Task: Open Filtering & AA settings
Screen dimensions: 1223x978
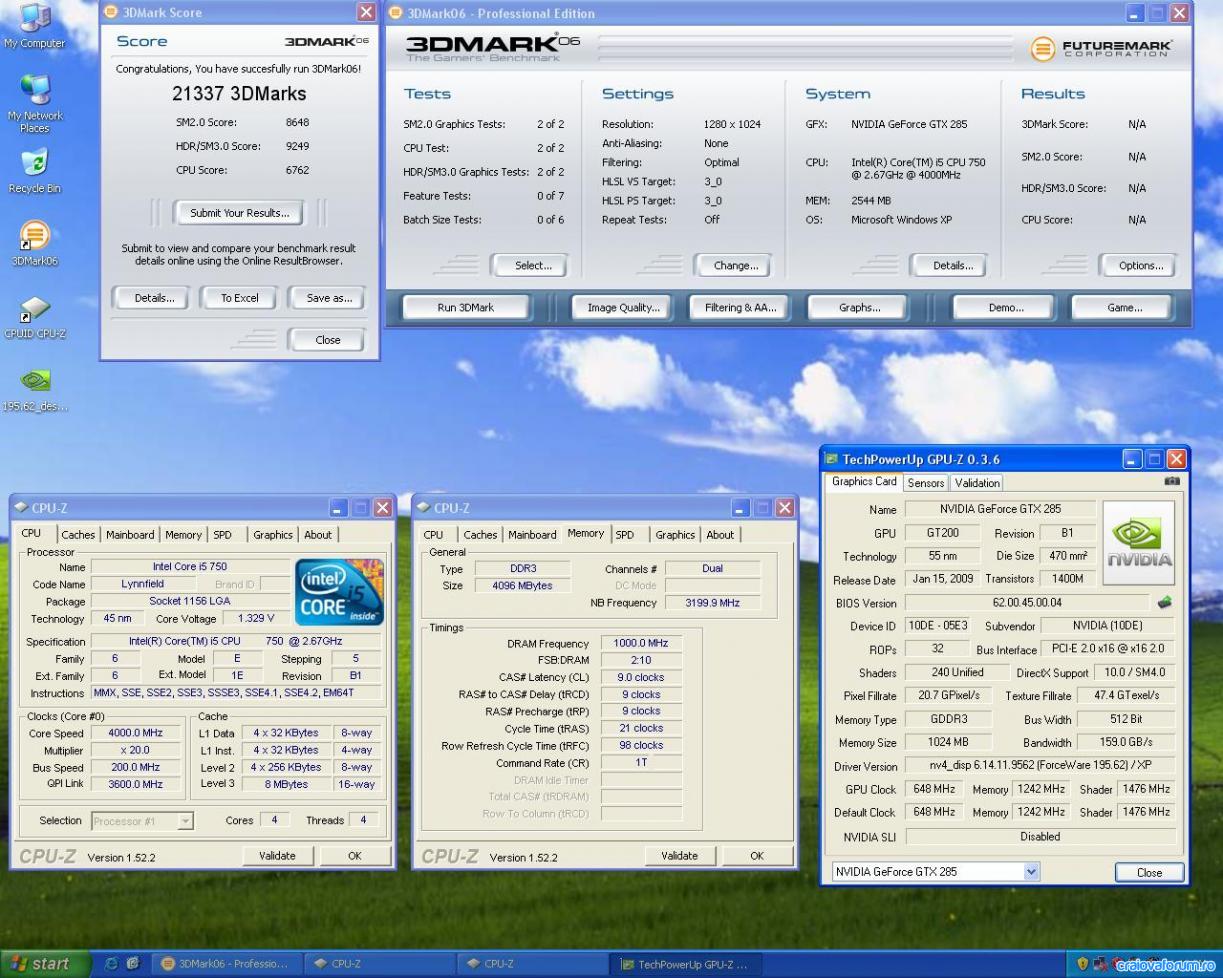Action: [740, 308]
